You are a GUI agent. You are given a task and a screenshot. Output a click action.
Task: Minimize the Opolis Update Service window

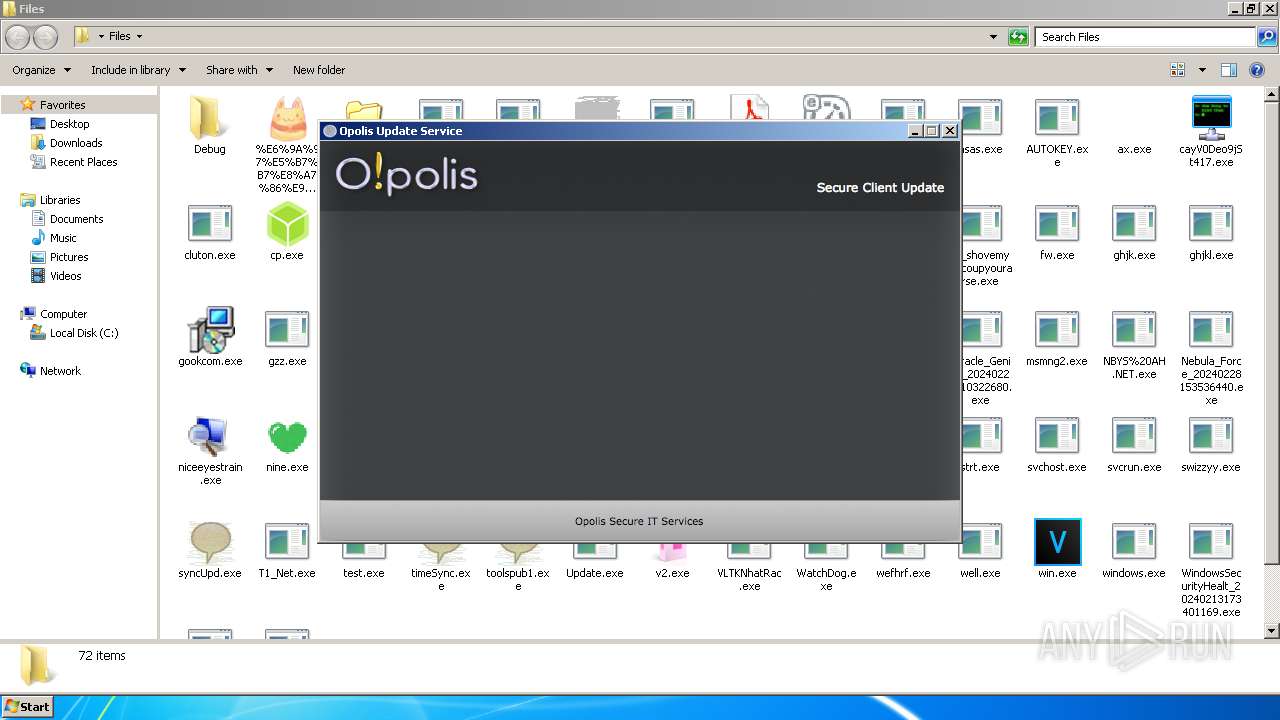point(915,131)
